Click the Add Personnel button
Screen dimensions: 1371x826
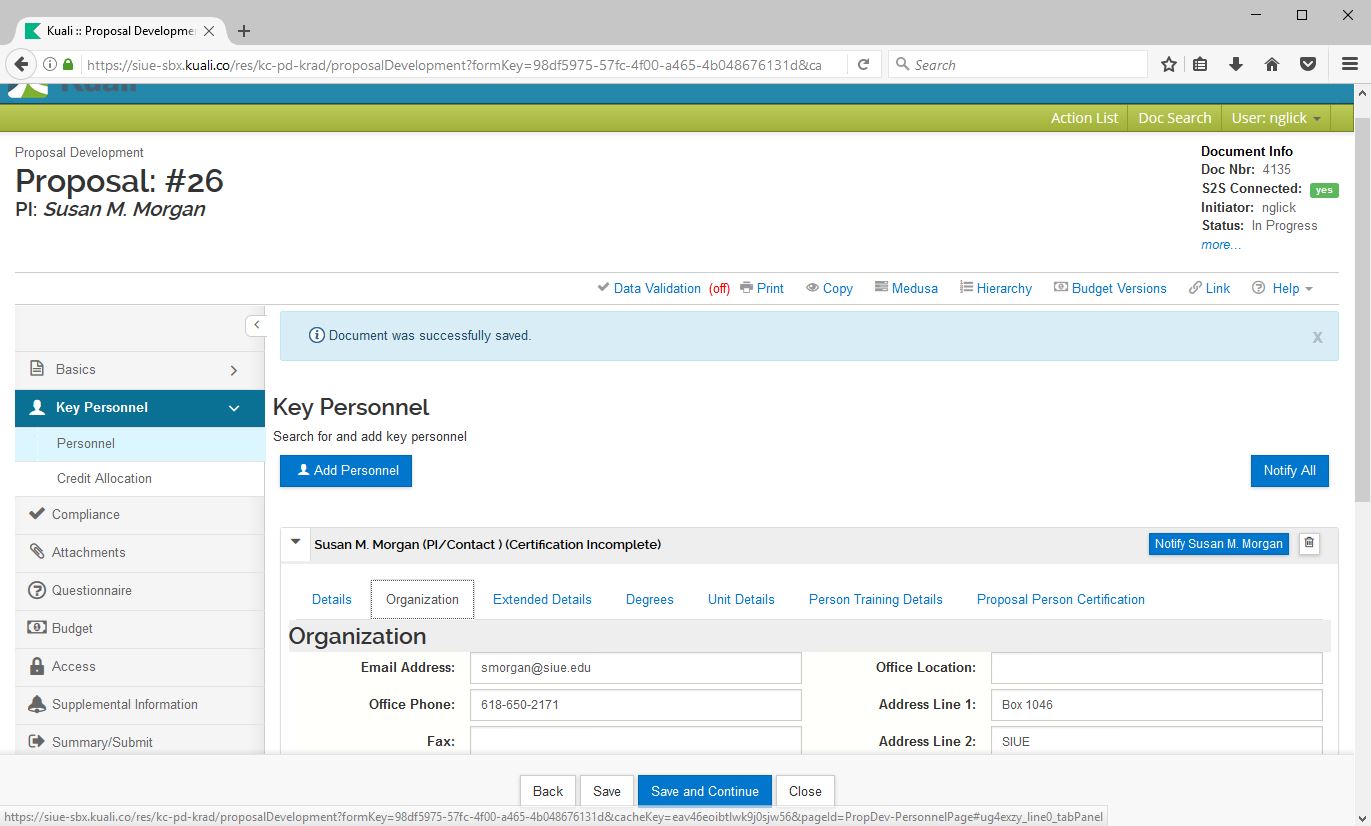point(346,471)
